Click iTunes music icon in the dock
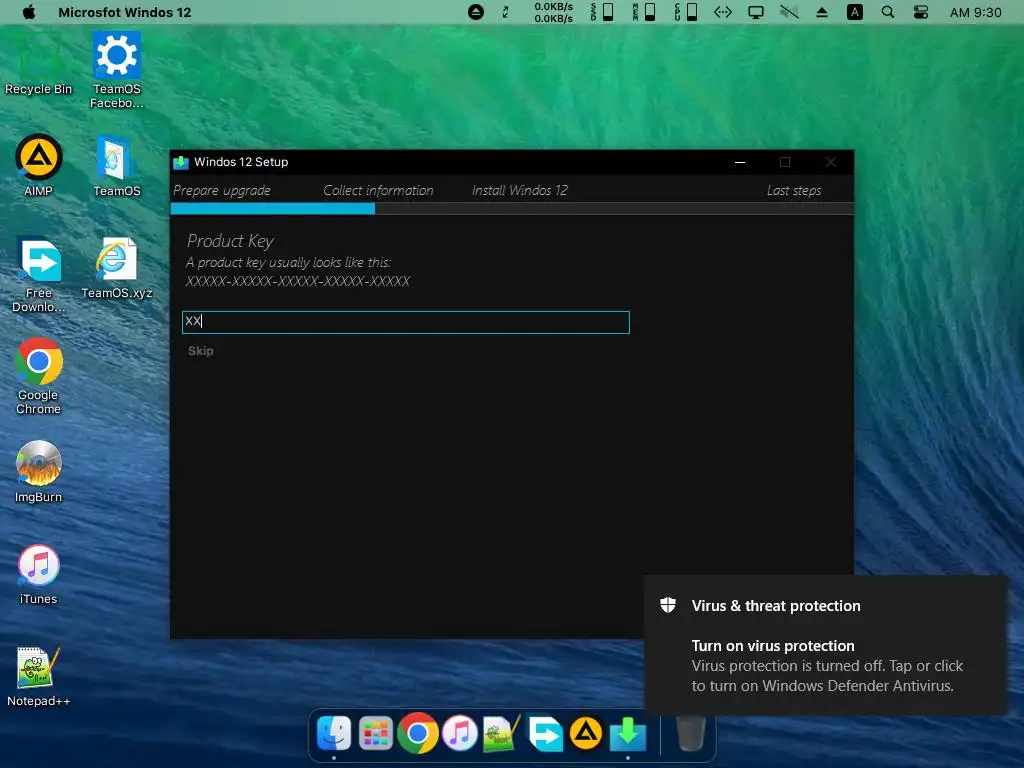 click(x=460, y=733)
